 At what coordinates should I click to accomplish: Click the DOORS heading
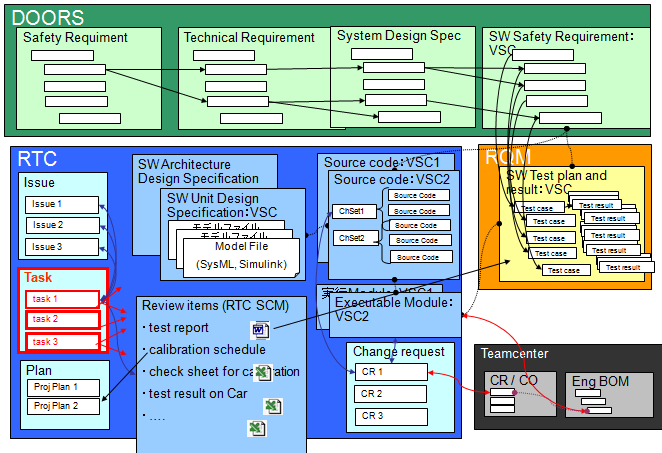pyautogui.click(x=48, y=18)
